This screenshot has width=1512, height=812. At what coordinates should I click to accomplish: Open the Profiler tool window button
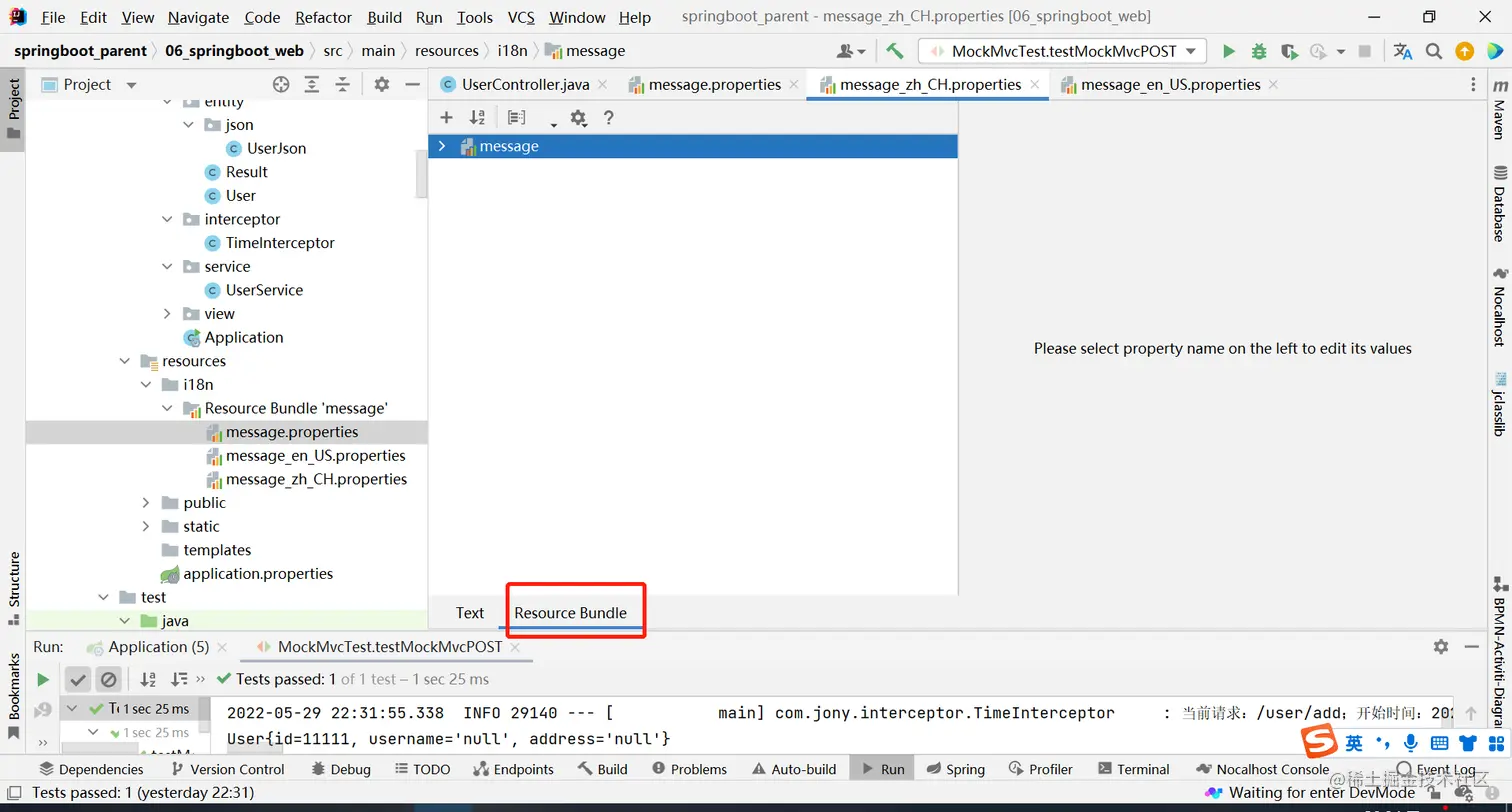pyautogui.click(x=1041, y=769)
